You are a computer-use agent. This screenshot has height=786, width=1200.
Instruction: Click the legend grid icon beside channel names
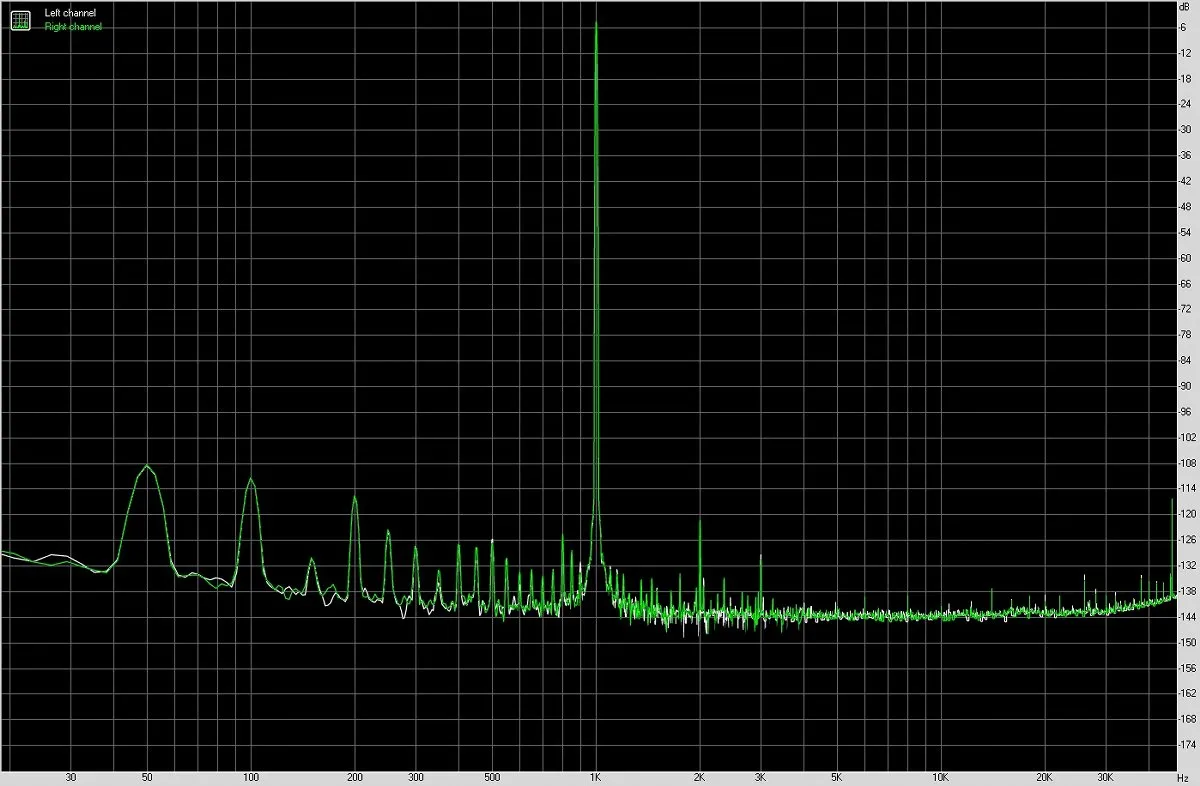click(20, 19)
